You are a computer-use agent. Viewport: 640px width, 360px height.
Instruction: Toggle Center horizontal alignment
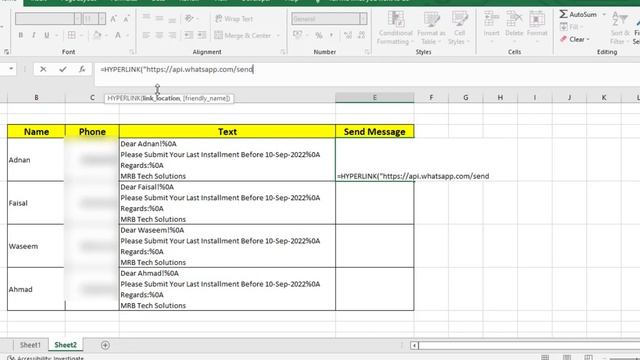coord(159,36)
